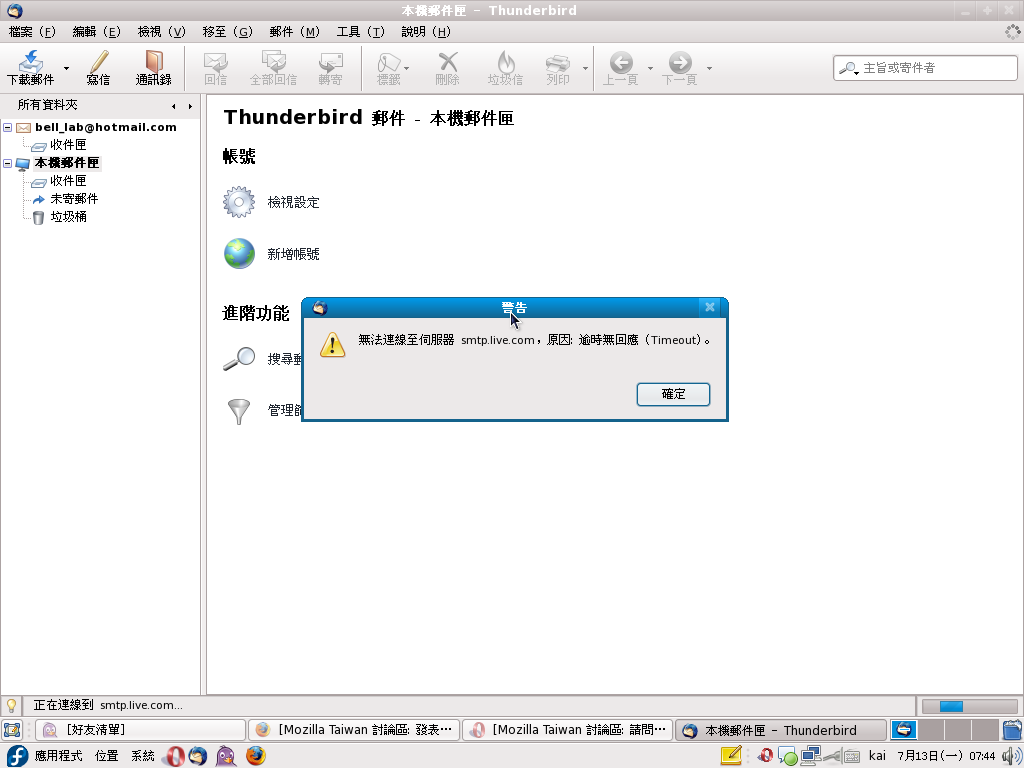Screen dimensions: 1024x768
Task: Click the manage filters funnel icon
Action: tap(239, 411)
